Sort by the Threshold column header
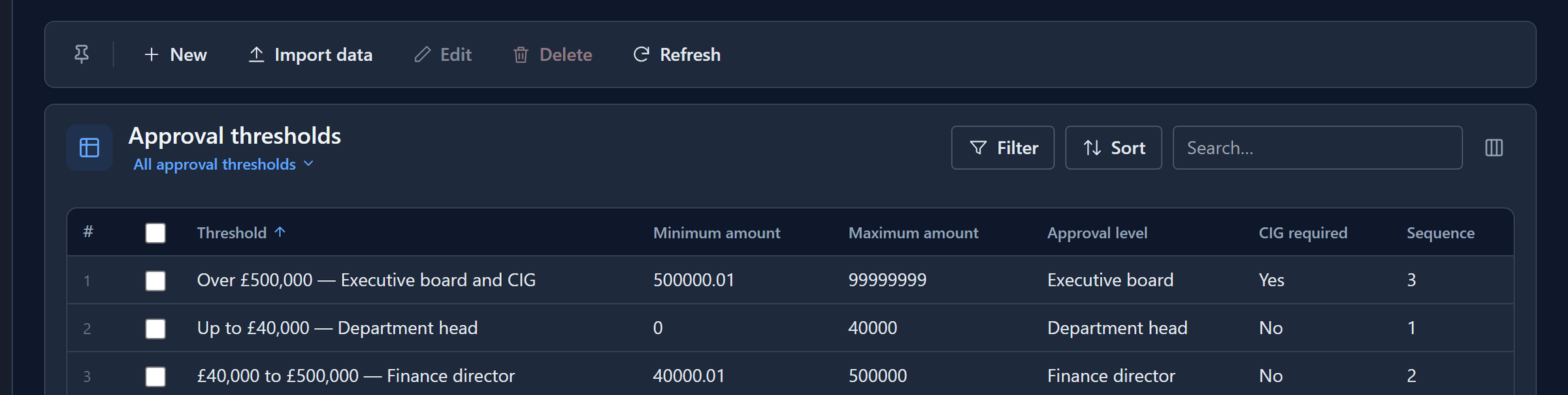The width and height of the screenshot is (1568, 395). [x=232, y=232]
